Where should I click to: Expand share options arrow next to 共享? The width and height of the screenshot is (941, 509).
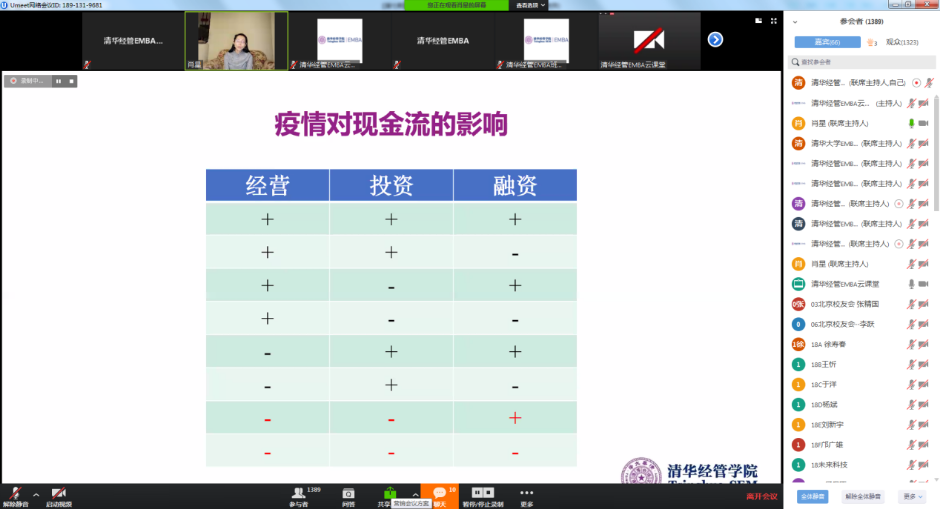415,495
